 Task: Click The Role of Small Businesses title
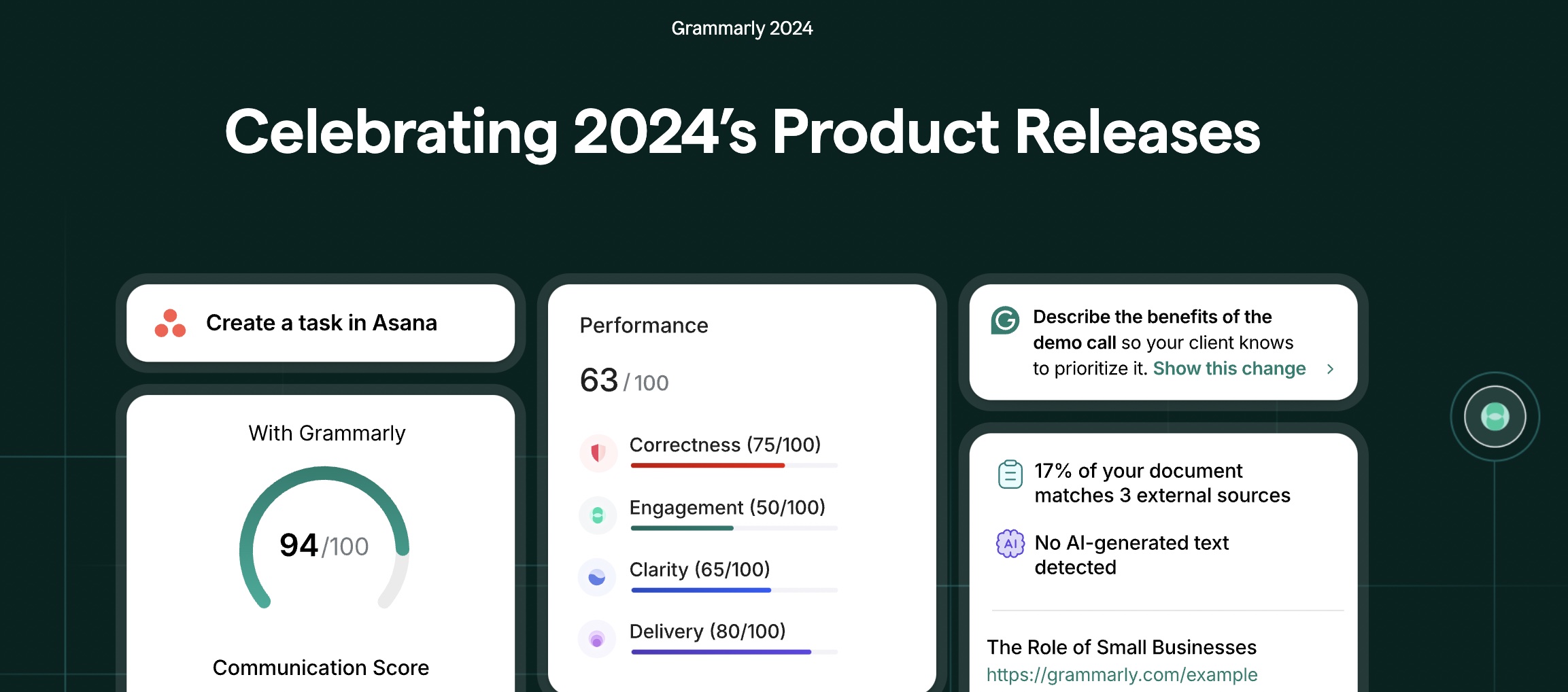tap(1121, 647)
